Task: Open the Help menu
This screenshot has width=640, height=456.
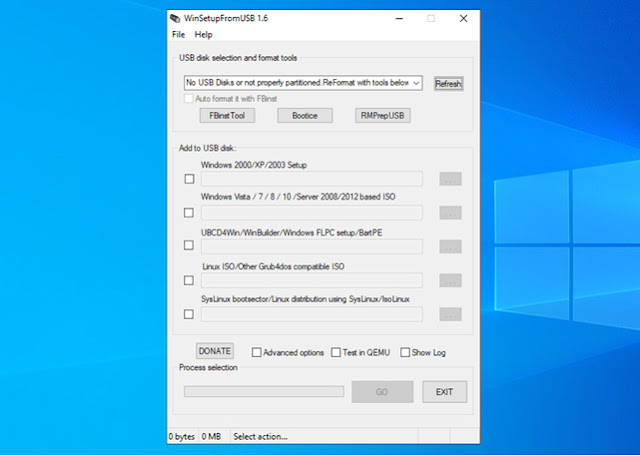Action: pos(203,35)
